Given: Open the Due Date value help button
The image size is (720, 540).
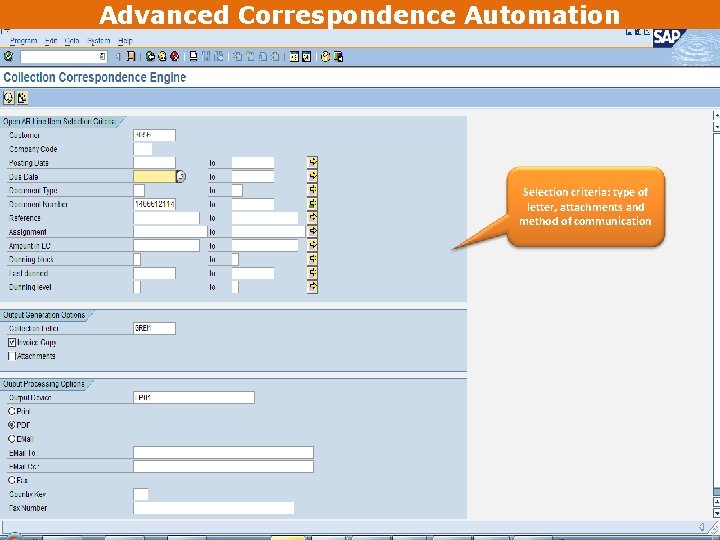Looking at the screenshot, I should click(x=181, y=176).
